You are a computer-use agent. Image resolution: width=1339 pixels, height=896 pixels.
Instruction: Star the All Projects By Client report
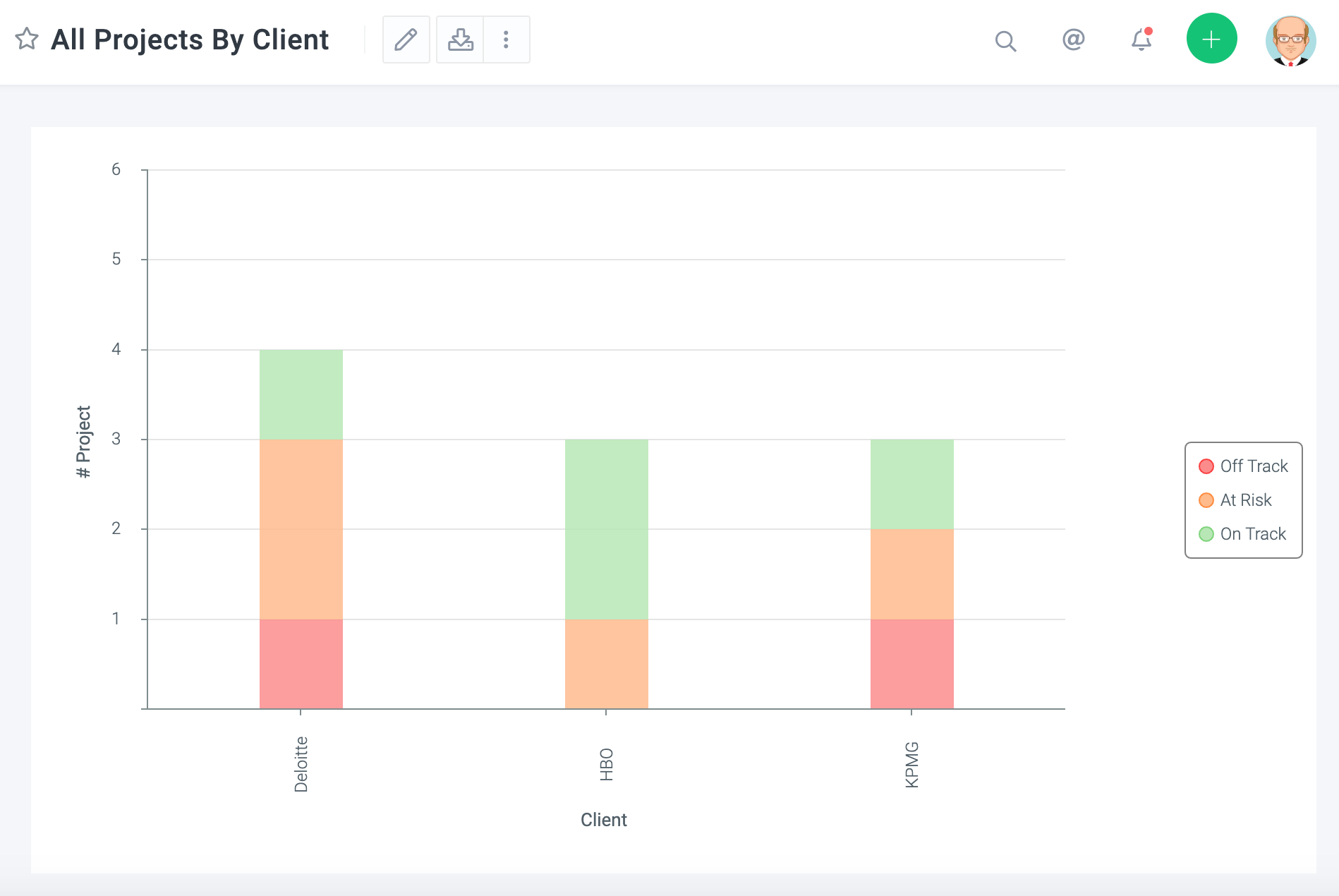(27, 39)
